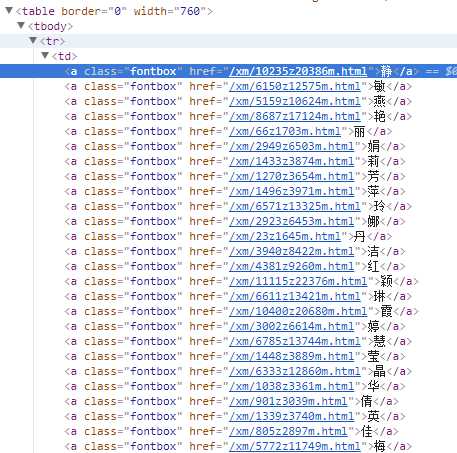The height and width of the screenshot is (453, 457).
Task: Pick the text node 佳
Action: click(x=367, y=431)
